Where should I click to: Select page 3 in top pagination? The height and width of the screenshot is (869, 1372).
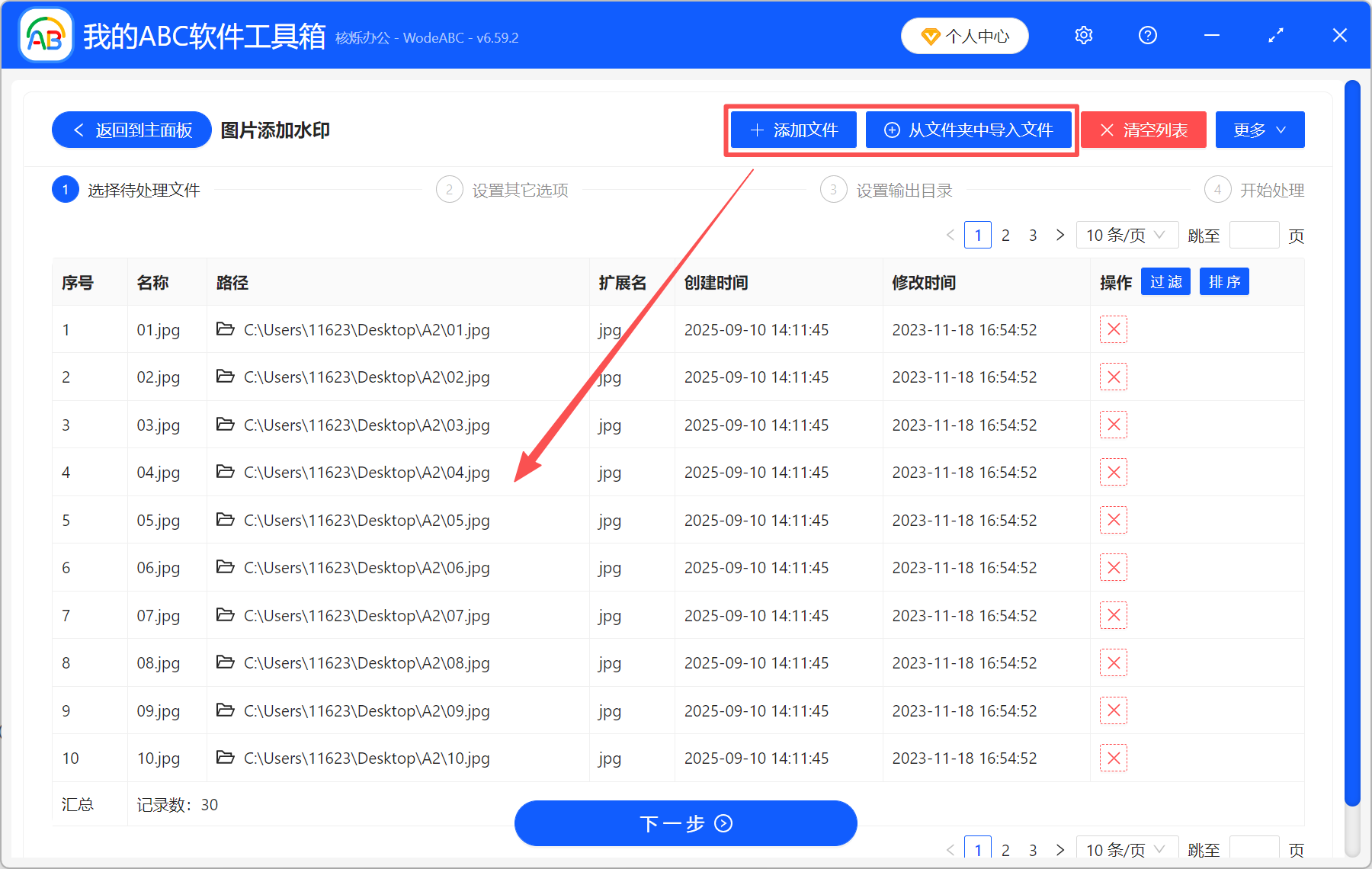tap(1033, 235)
